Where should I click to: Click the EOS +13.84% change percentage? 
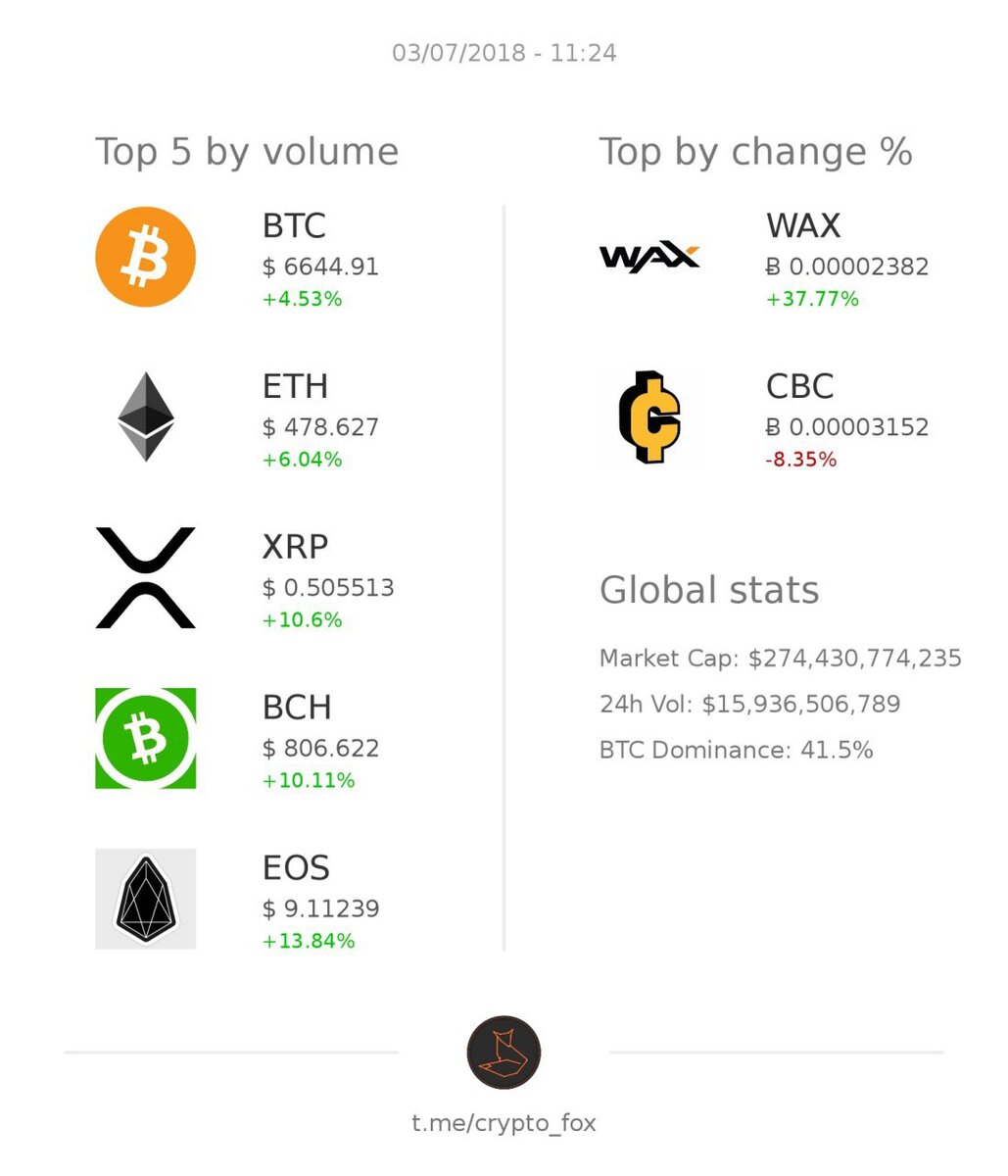point(309,942)
